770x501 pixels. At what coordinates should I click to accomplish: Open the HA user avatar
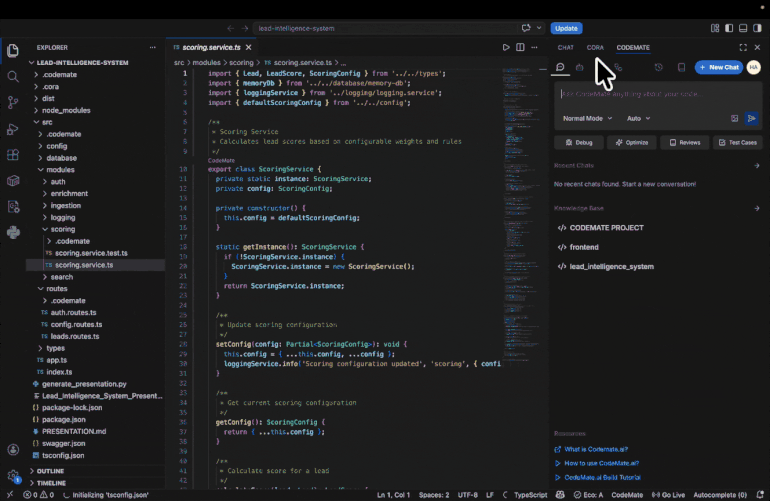coord(753,67)
